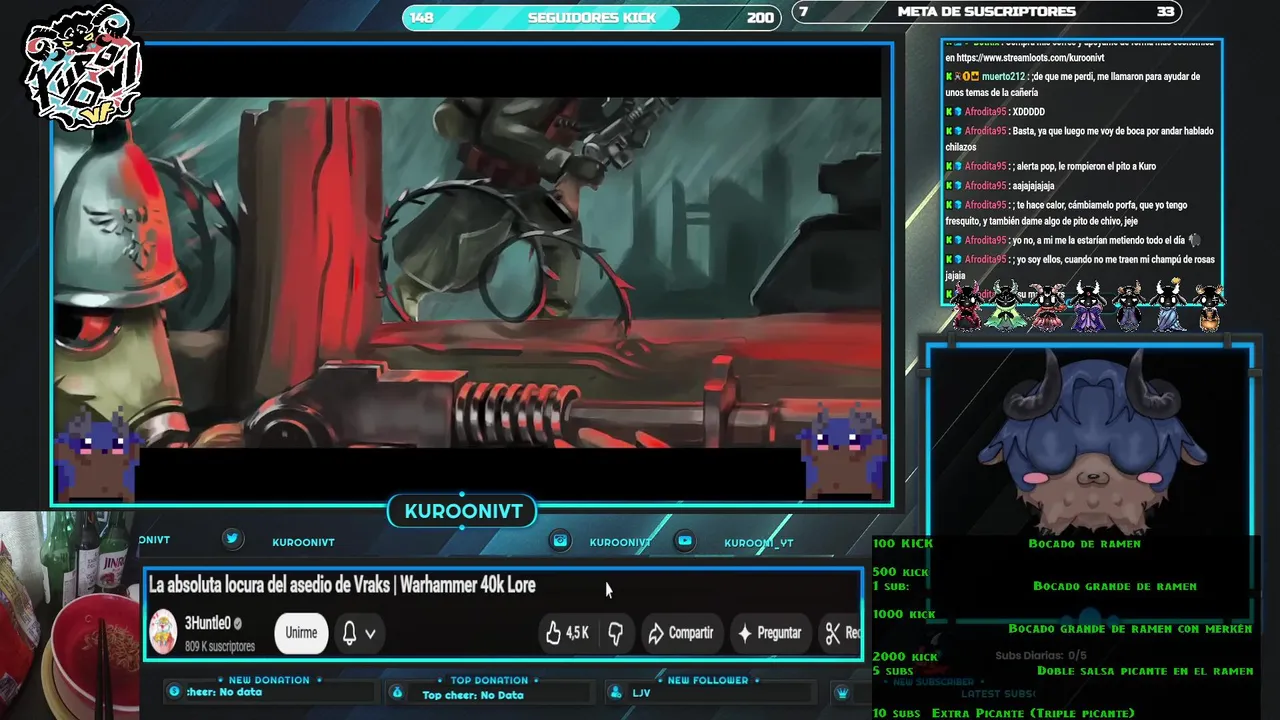This screenshot has height=720, width=1280.
Task: Click the KUROONI_YT YouTube handle text
Action: (759, 543)
